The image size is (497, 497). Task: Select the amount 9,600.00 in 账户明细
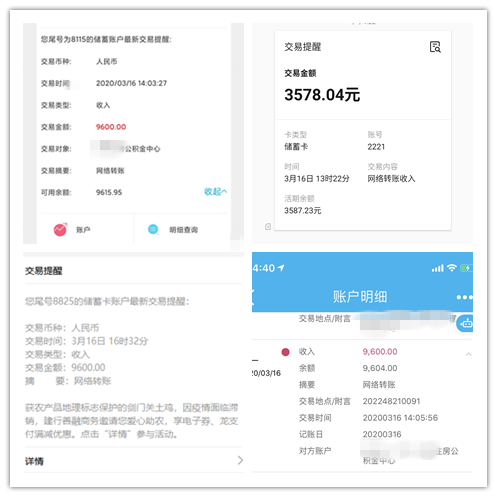[380, 352]
